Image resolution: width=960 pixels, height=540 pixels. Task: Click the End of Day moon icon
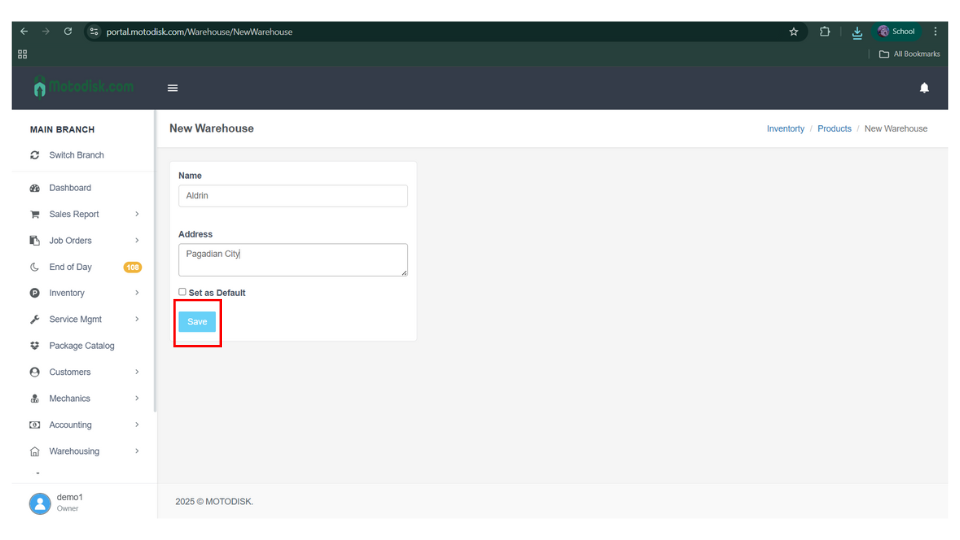35,267
